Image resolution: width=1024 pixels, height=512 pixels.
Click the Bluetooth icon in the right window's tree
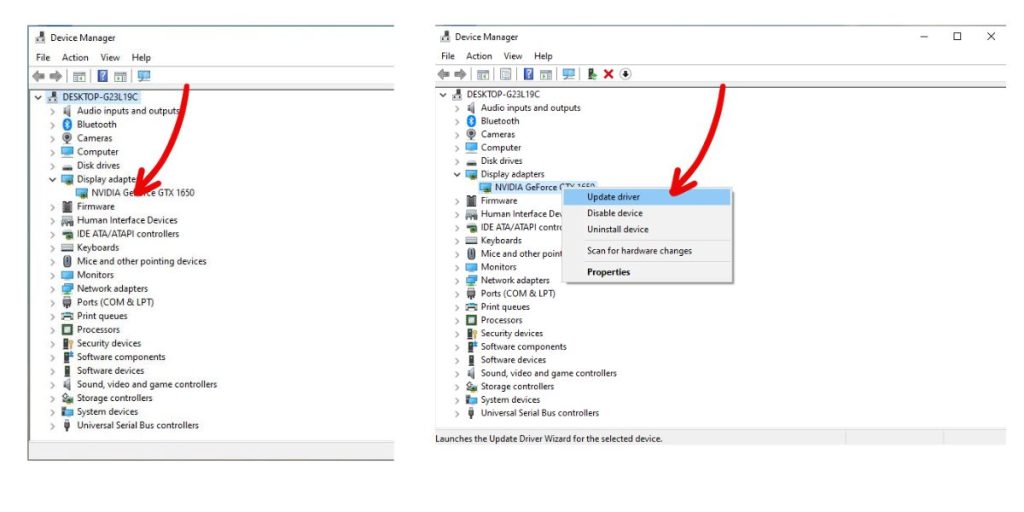point(472,121)
